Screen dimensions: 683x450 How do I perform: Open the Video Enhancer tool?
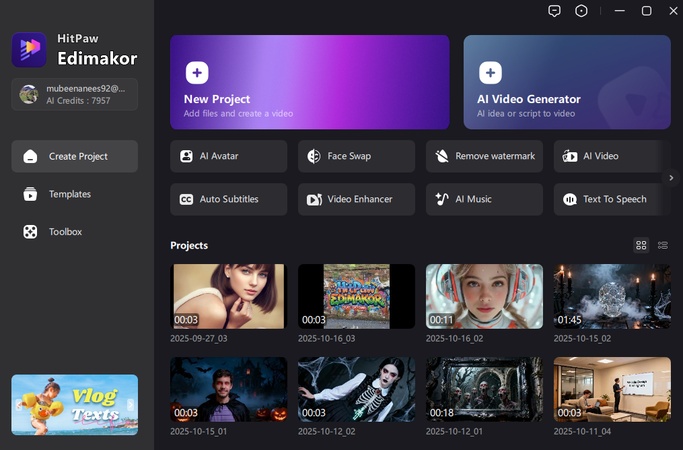(356, 199)
